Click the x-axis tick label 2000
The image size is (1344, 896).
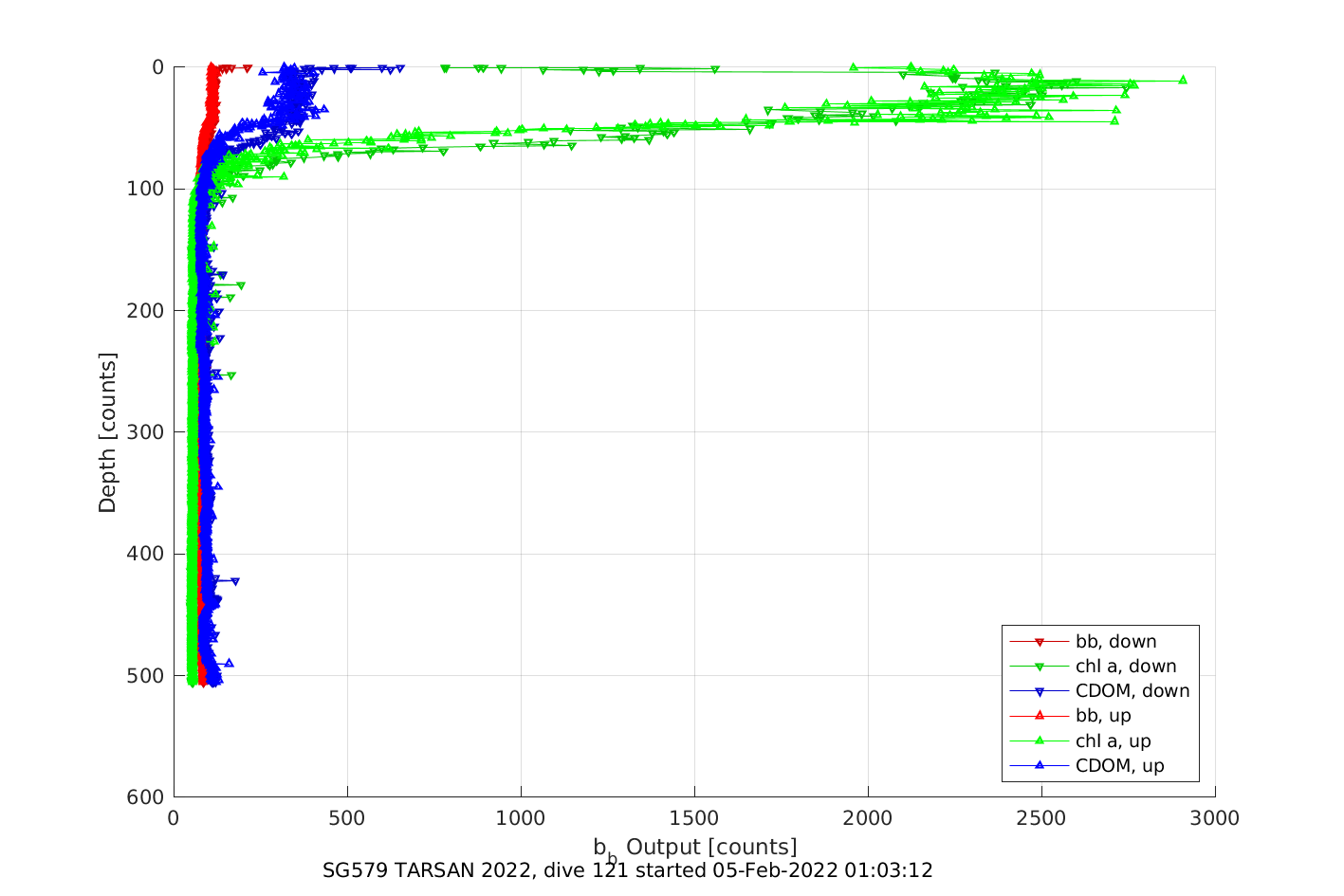click(868, 819)
